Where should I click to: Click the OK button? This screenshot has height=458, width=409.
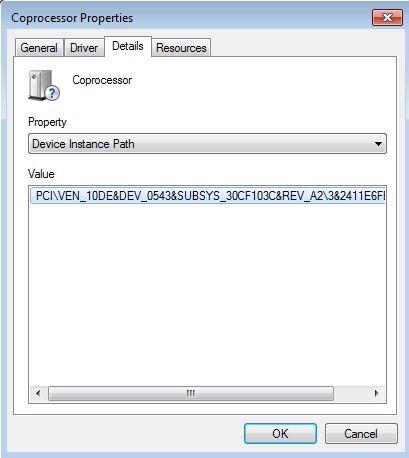click(x=280, y=433)
